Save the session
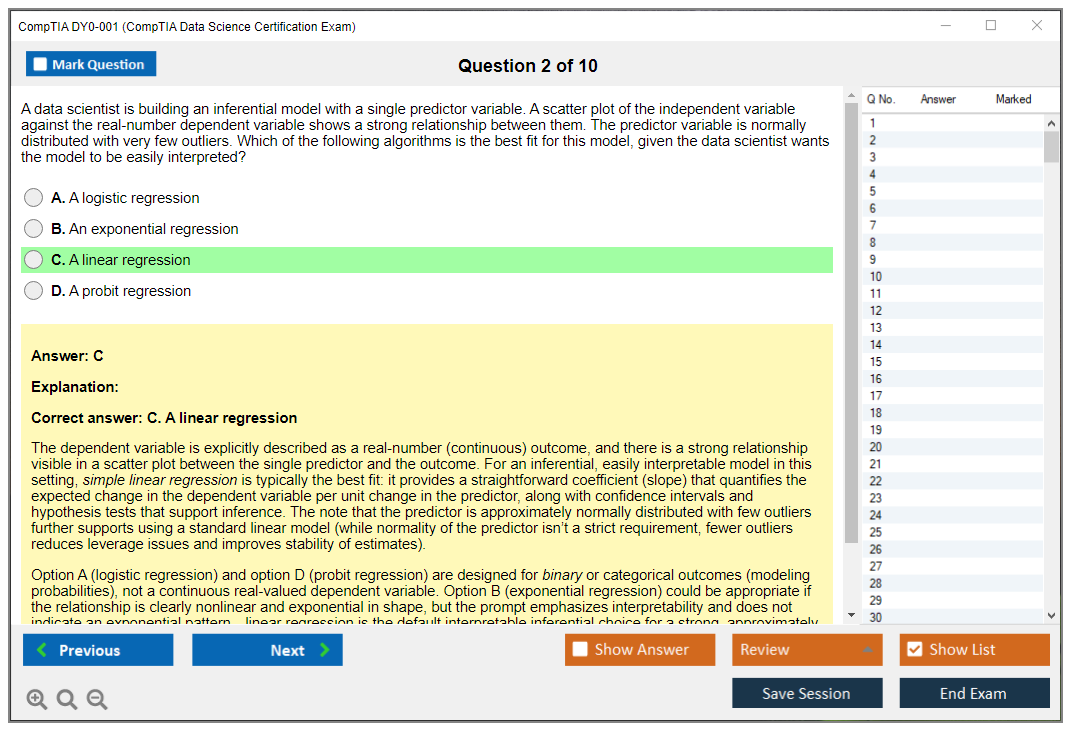This screenshot has height=735, width=1075. tap(807, 693)
